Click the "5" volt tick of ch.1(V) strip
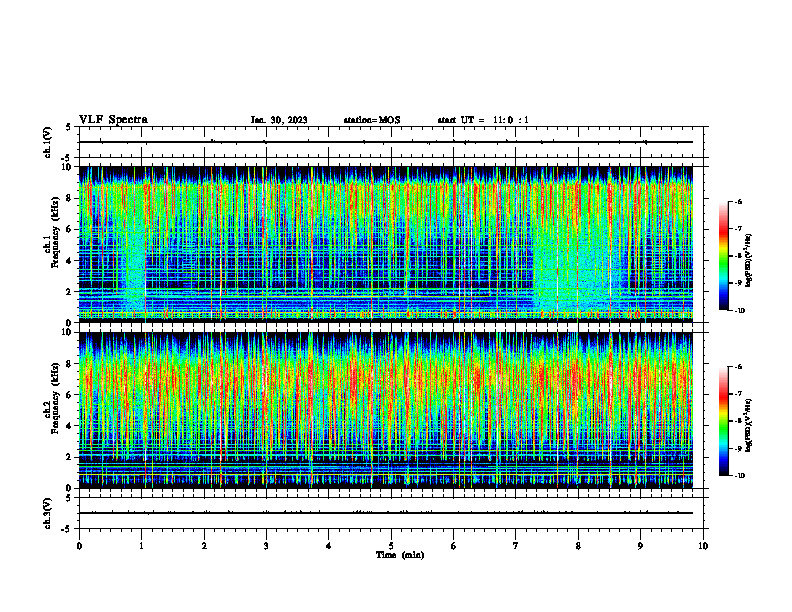Screen dimensions: 792x612 tap(69, 127)
